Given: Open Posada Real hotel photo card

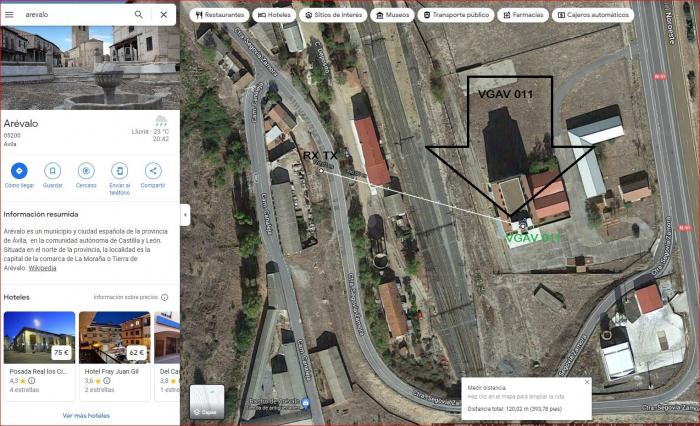Looking at the screenshot, I should click(x=39, y=337).
